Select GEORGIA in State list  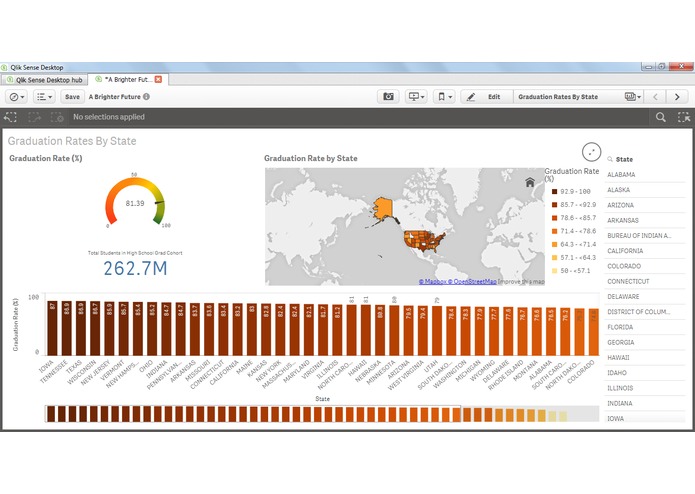pos(645,342)
